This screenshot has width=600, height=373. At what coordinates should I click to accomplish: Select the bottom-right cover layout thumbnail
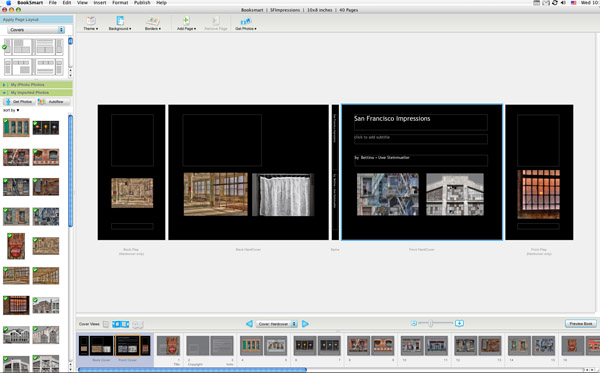[x=48, y=67]
